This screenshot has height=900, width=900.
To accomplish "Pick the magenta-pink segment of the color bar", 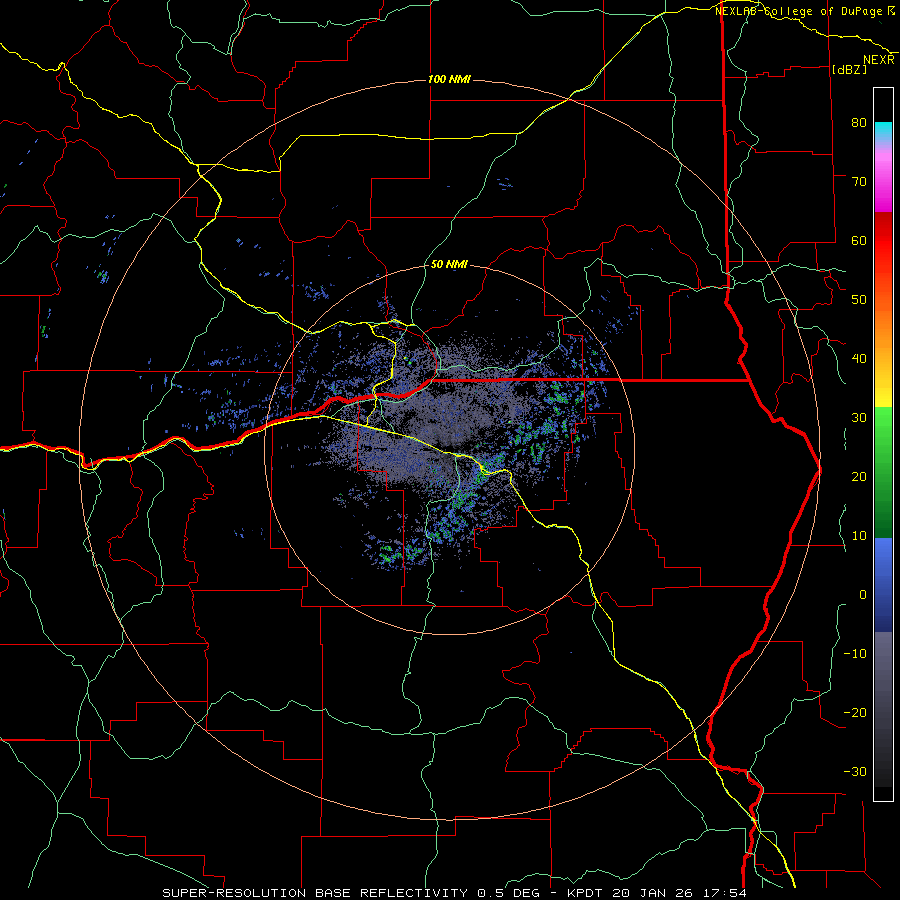I will pyautogui.click(x=883, y=179).
